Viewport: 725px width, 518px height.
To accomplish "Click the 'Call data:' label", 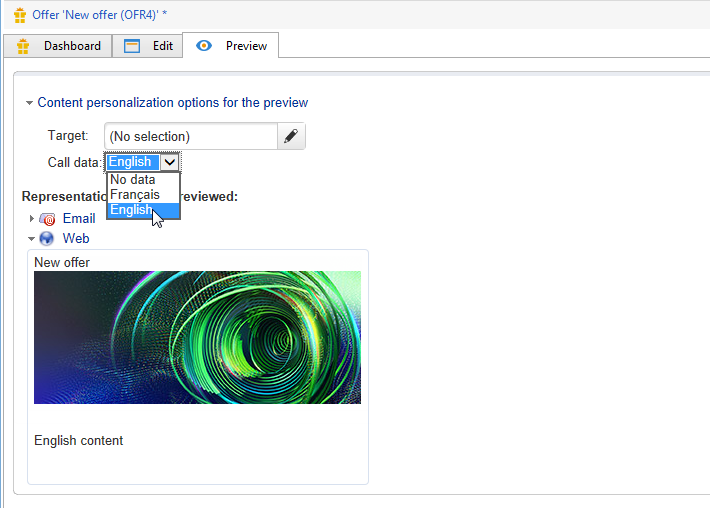I will click(x=74, y=162).
